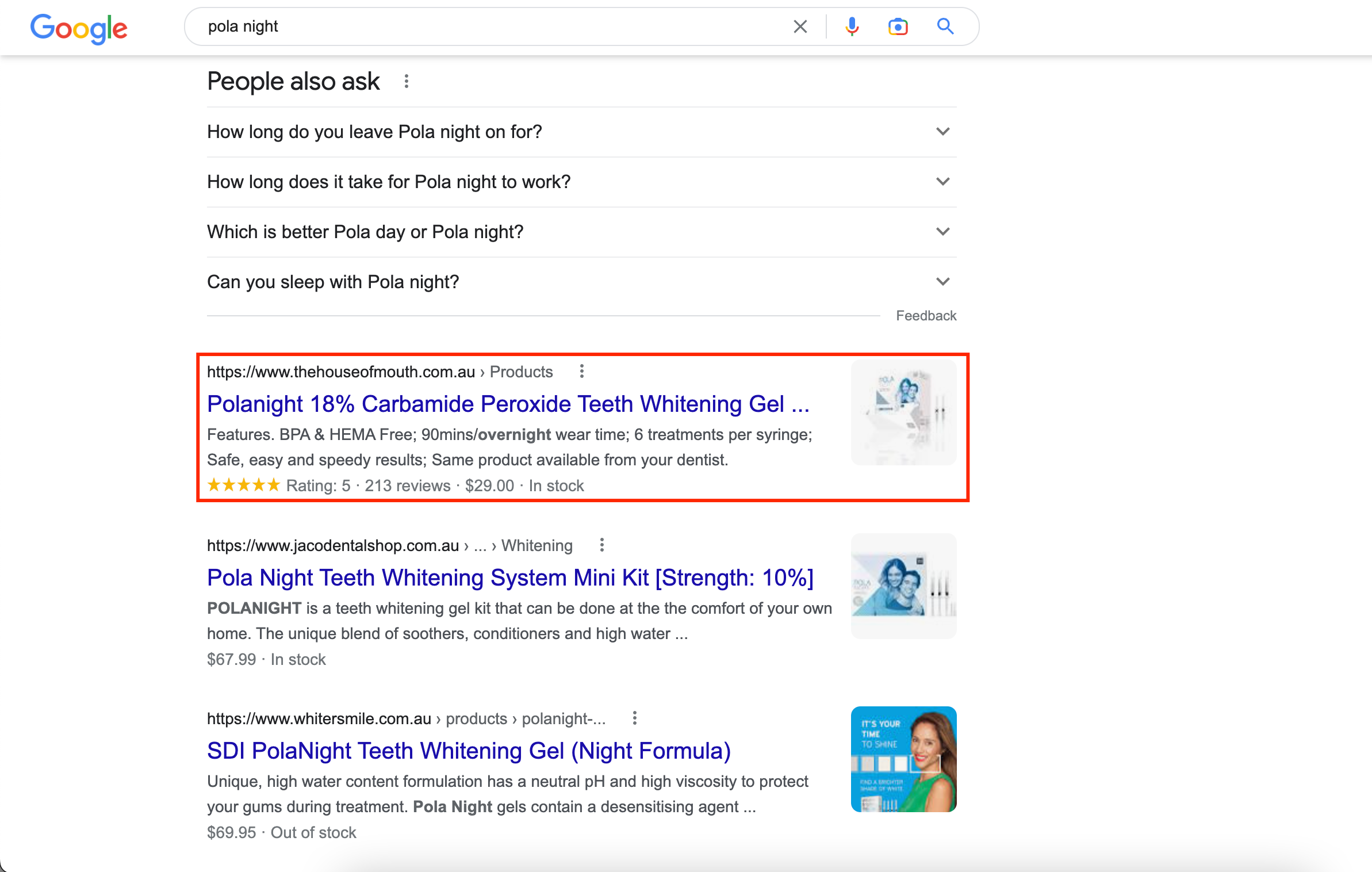Open SDI PolaNight Teeth Whitening Gel link

coord(469,751)
